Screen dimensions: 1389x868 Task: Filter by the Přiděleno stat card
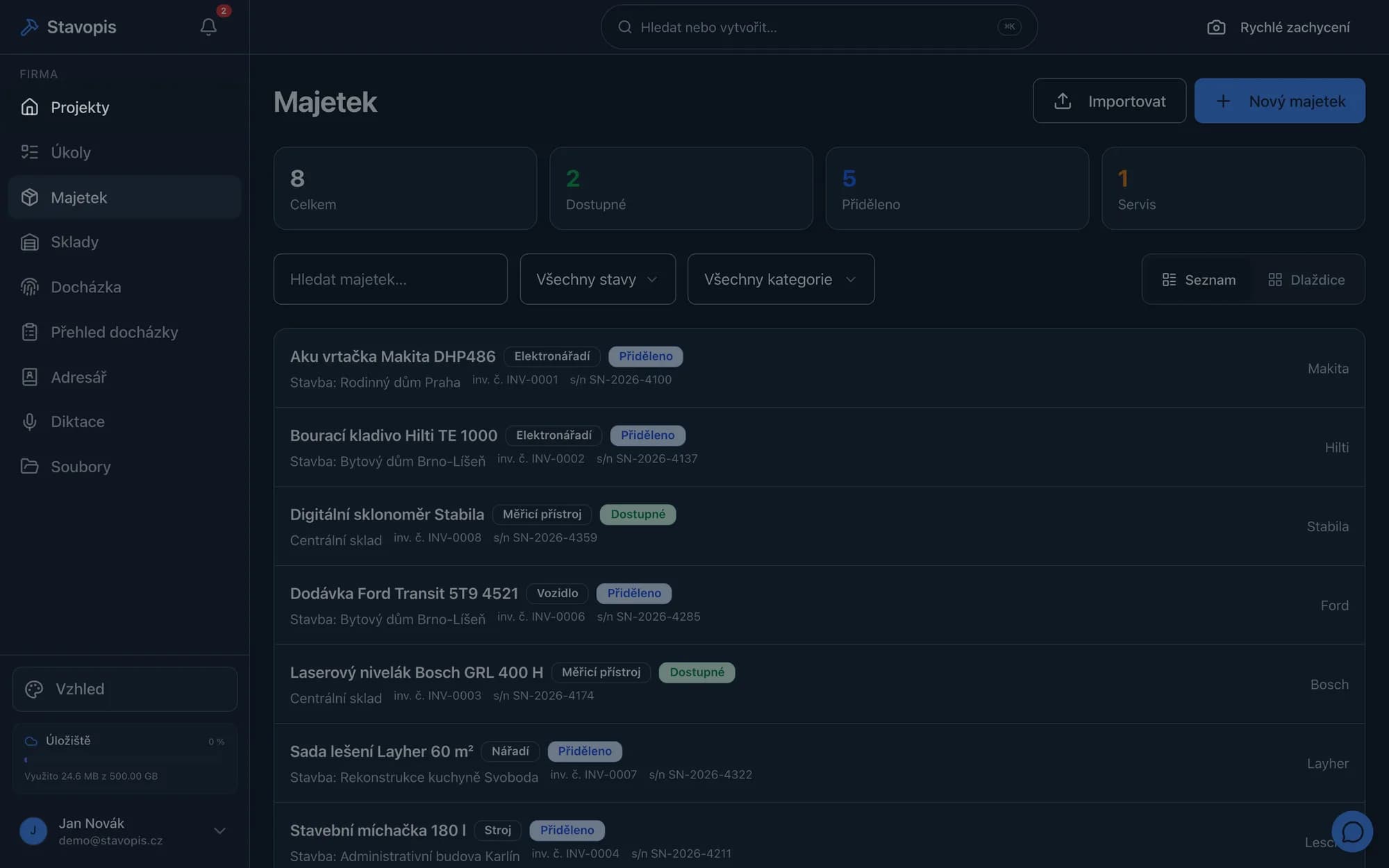tap(957, 188)
